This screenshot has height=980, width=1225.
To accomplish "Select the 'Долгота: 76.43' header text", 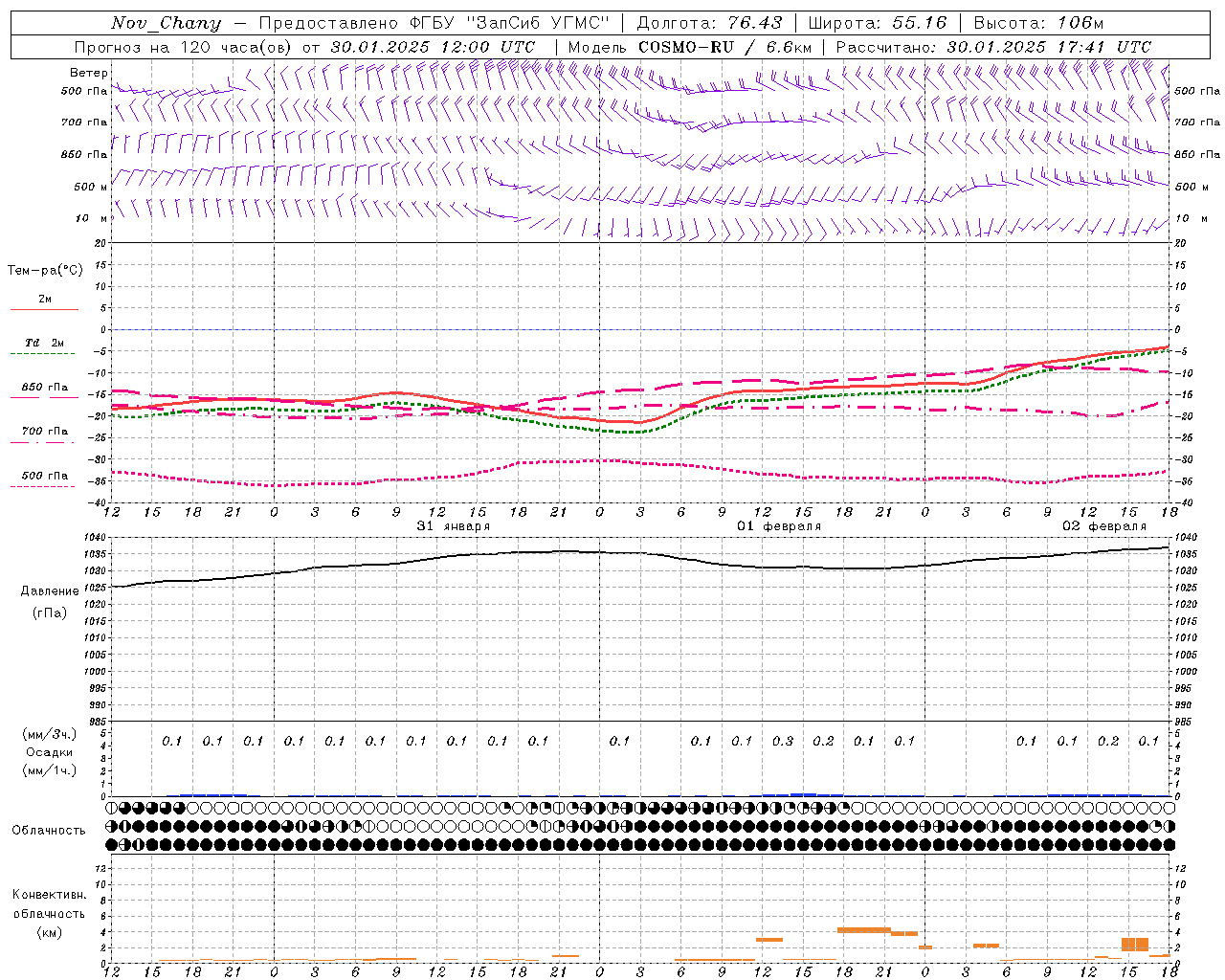I will pos(709,23).
